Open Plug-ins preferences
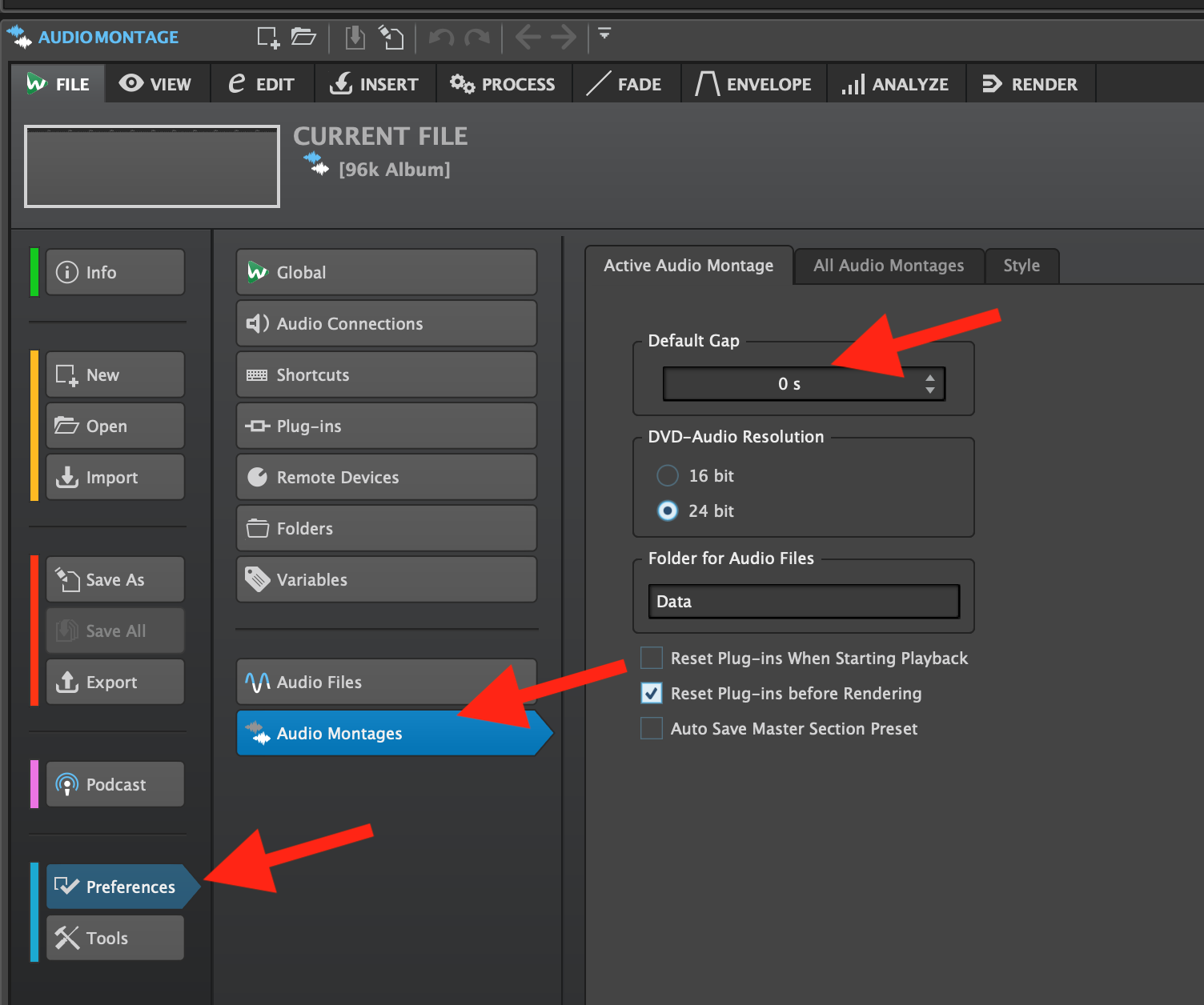1204x1005 pixels. click(387, 426)
